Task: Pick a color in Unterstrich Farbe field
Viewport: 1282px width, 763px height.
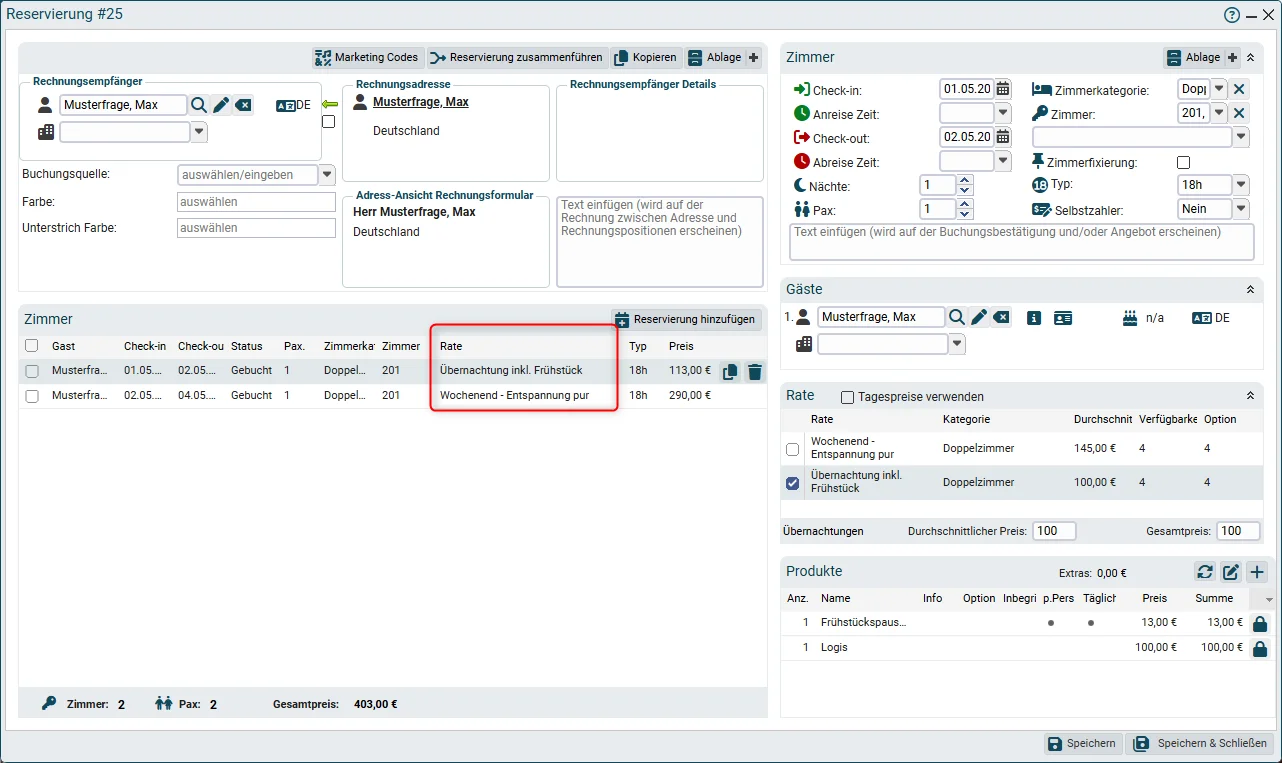Action: [x=256, y=228]
